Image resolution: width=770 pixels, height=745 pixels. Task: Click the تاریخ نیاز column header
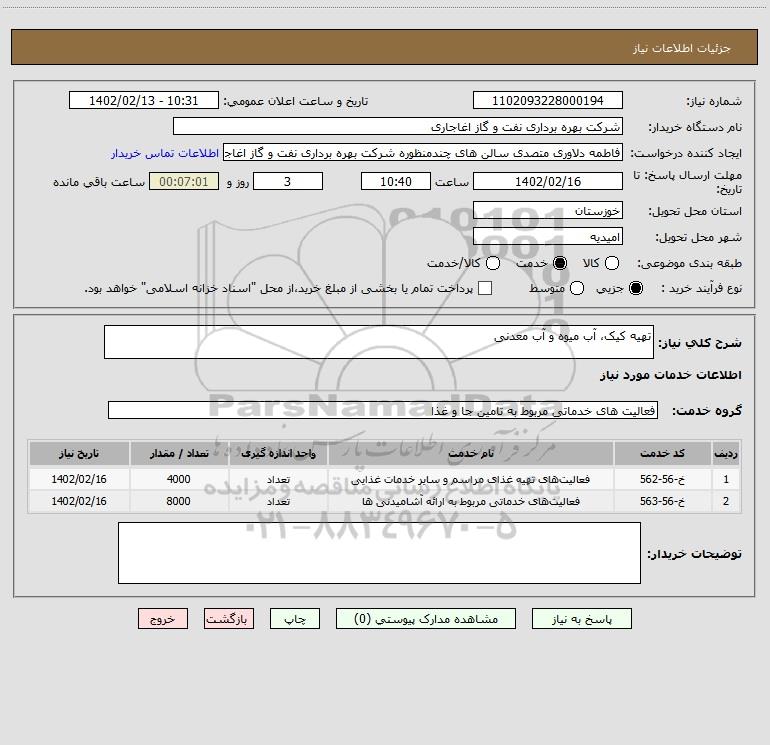coord(79,453)
